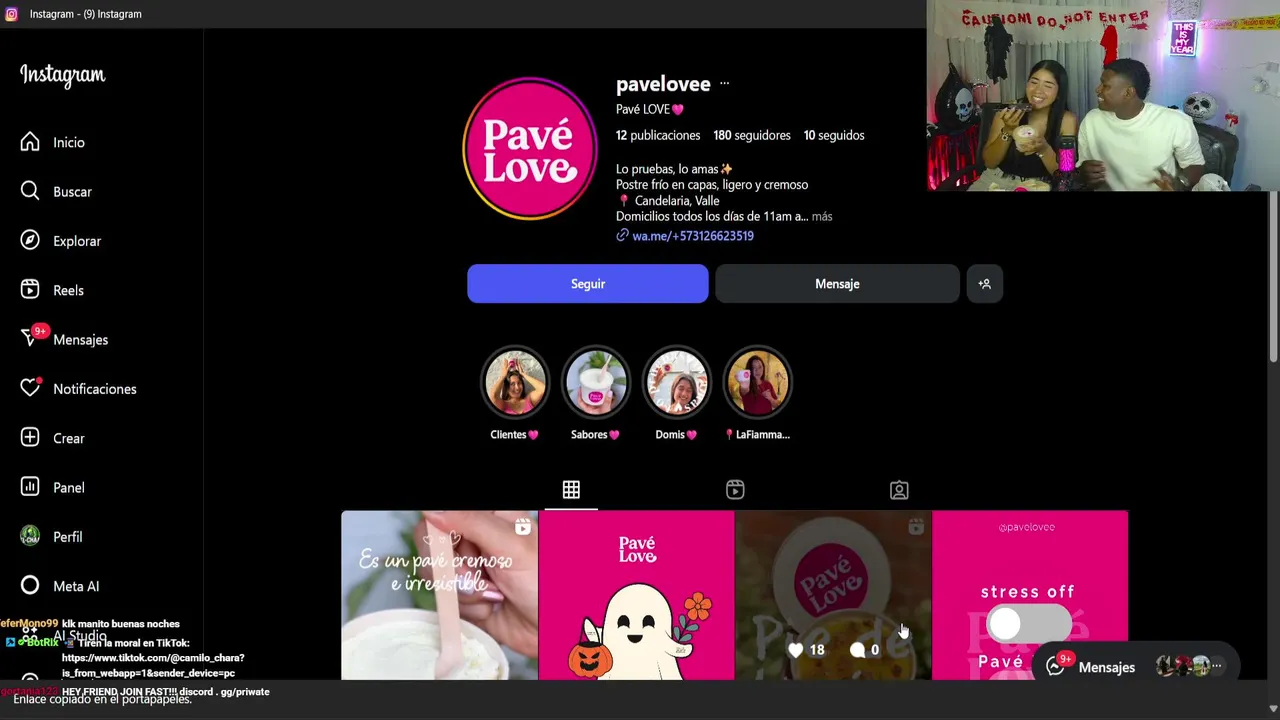The image size is (1280, 720).
Task: Open the Buscar search icon
Action: point(30,191)
